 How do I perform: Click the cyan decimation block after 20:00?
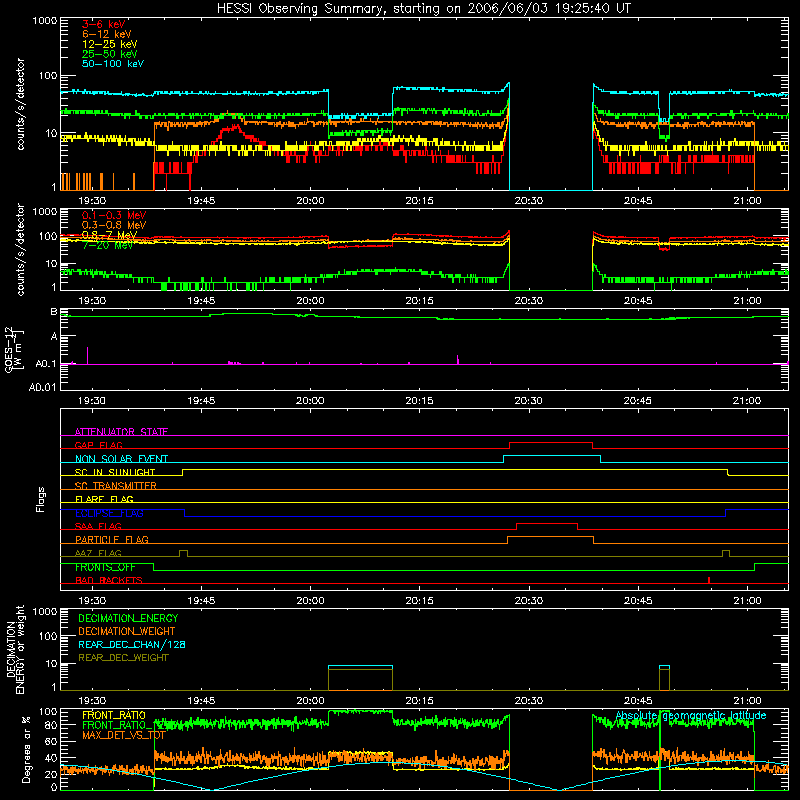tap(361, 666)
